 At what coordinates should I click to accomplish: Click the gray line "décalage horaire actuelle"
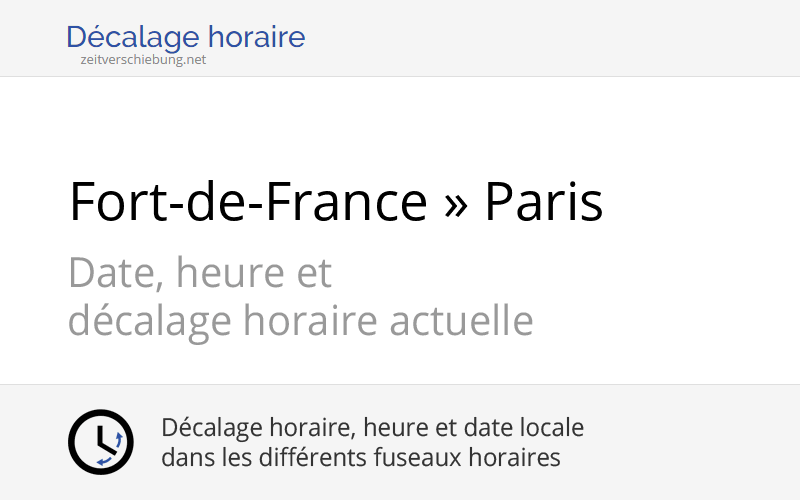click(300, 321)
